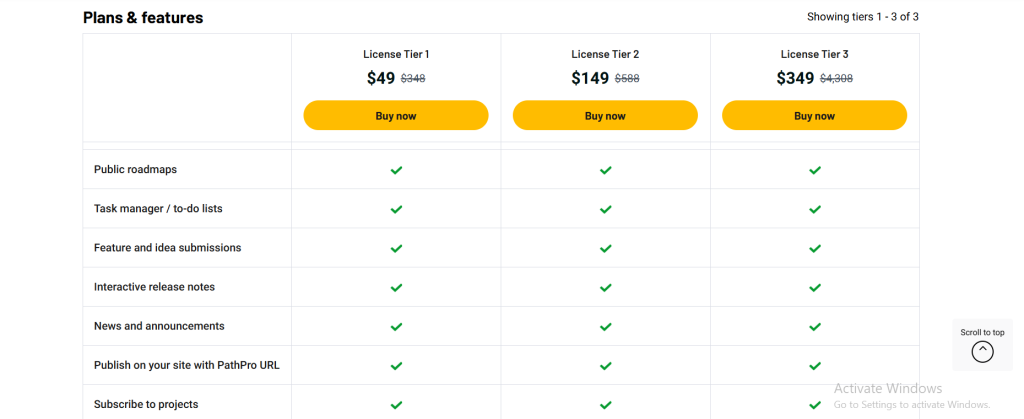Click the Plans & features heading
This screenshot has width=1024, height=419.
[143, 18]
